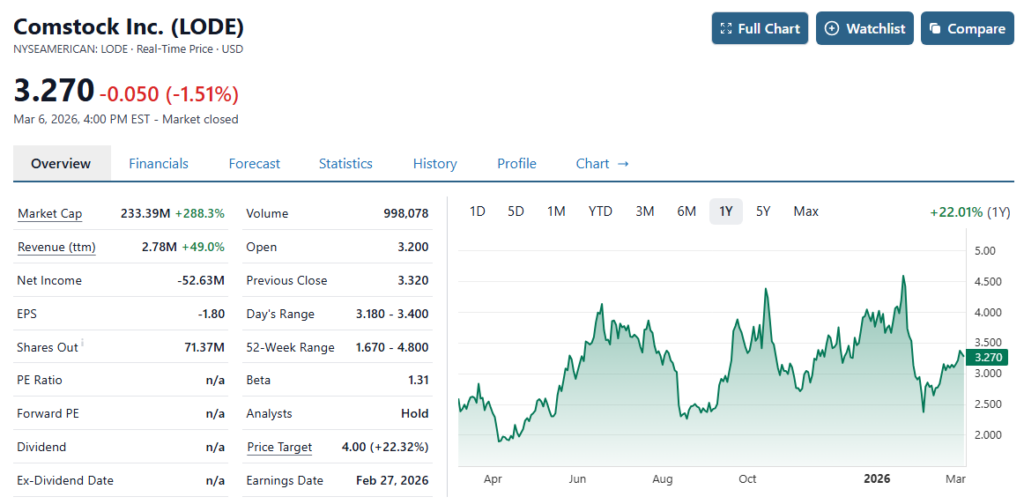Screen dimensions: 1024x504
Task: Switch chart range to YTD
Action: coord(600,211)
